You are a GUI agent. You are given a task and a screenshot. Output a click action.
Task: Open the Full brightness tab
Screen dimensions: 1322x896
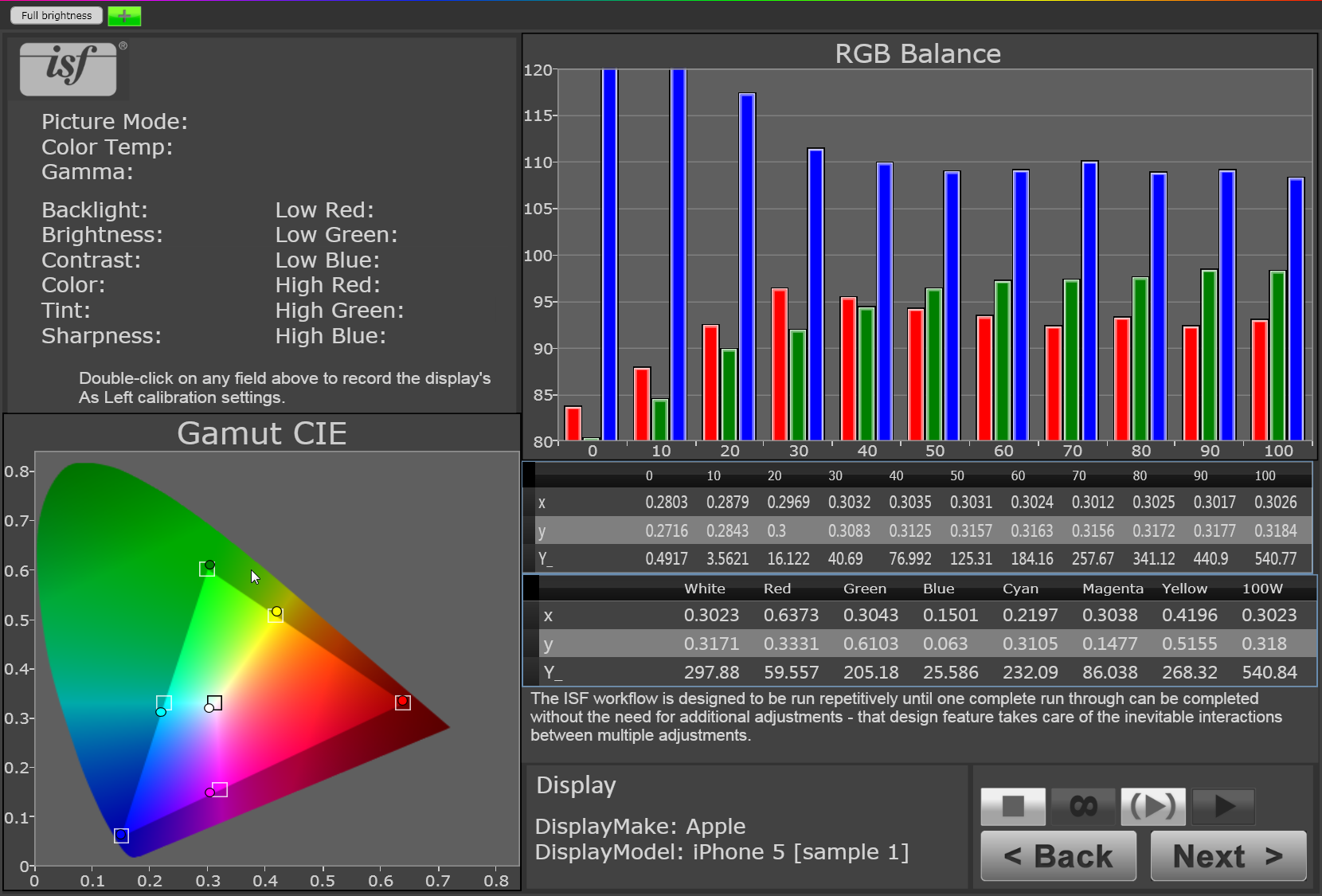pos(57,16)
